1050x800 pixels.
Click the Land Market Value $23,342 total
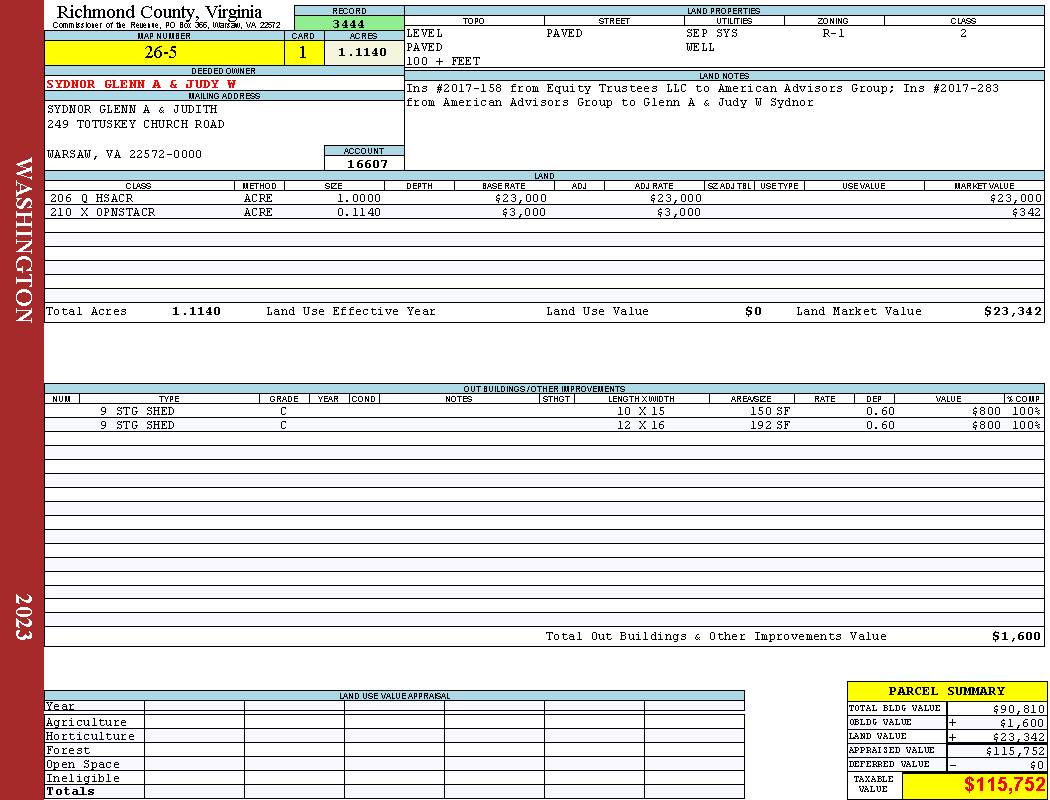point(1012,311)
